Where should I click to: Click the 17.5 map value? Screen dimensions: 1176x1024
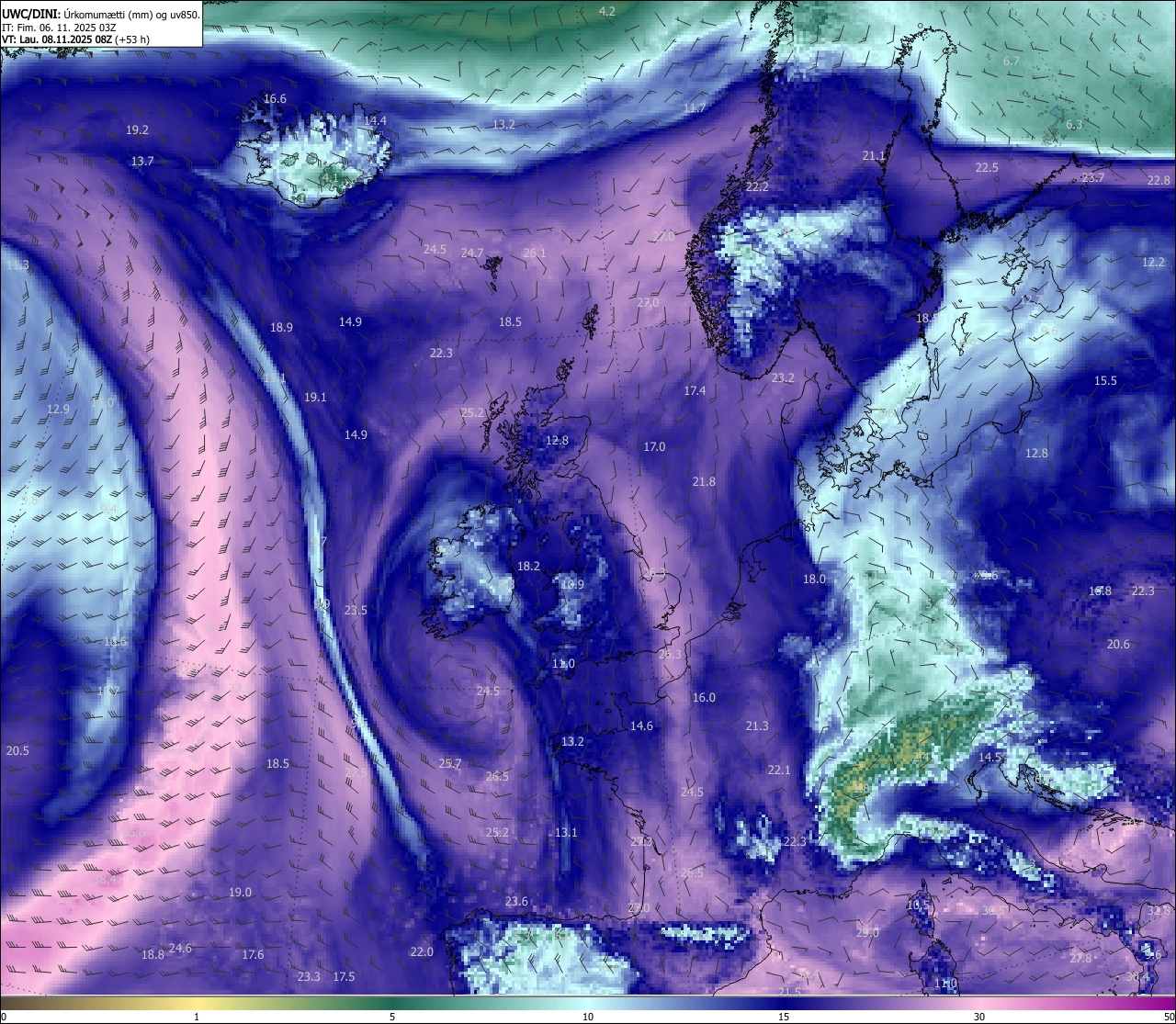click(x=344, y=976)
